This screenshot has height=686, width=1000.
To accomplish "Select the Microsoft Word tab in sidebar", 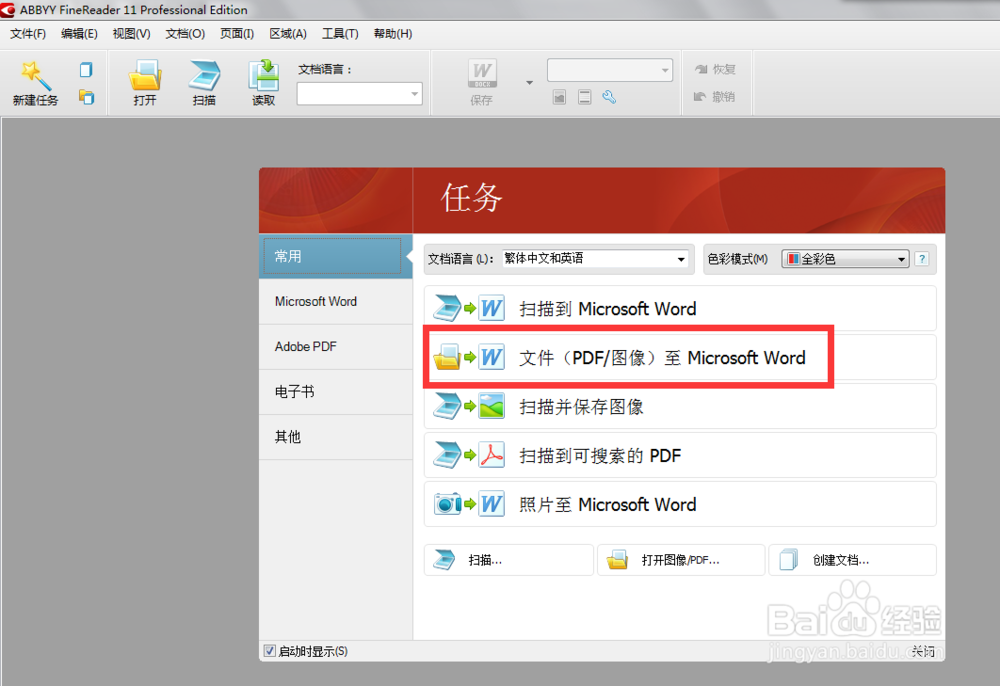I will pos(335,302).
